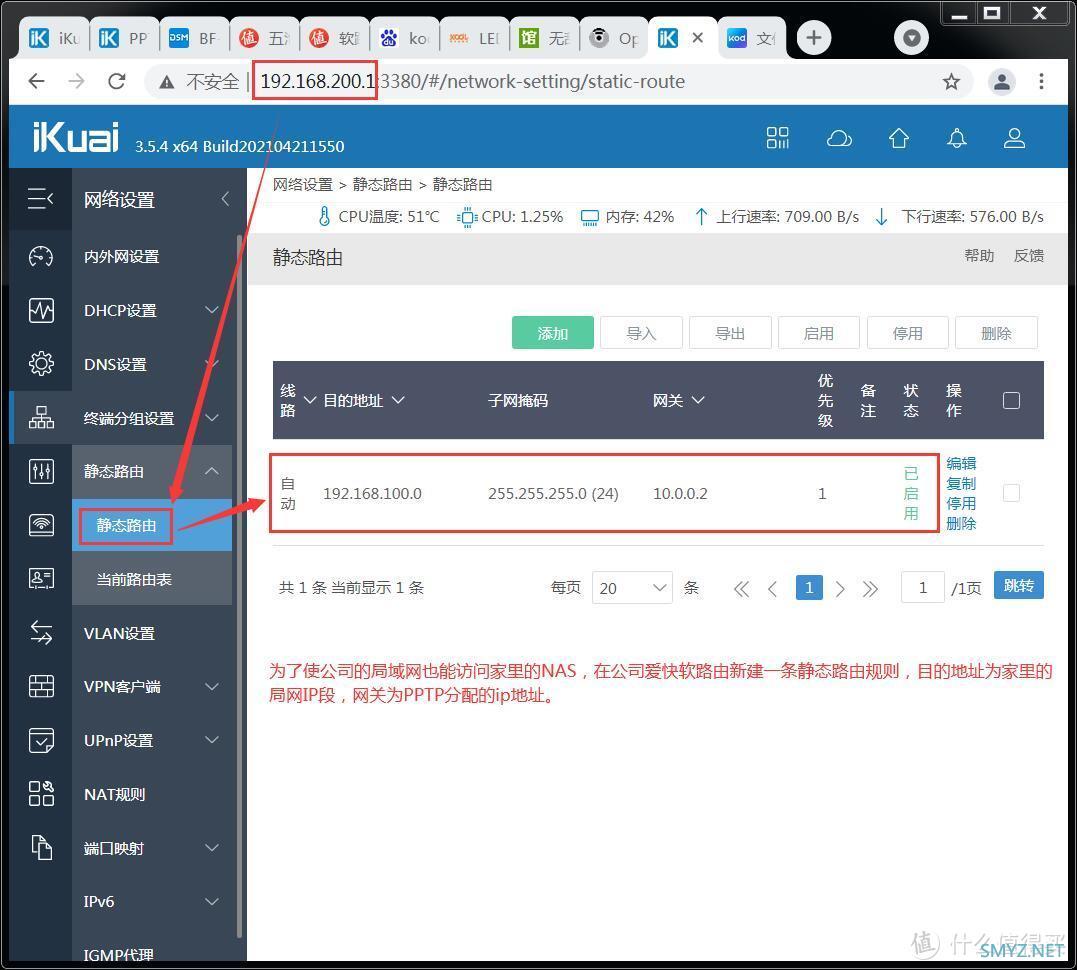Click the green 添加 button

553,333
